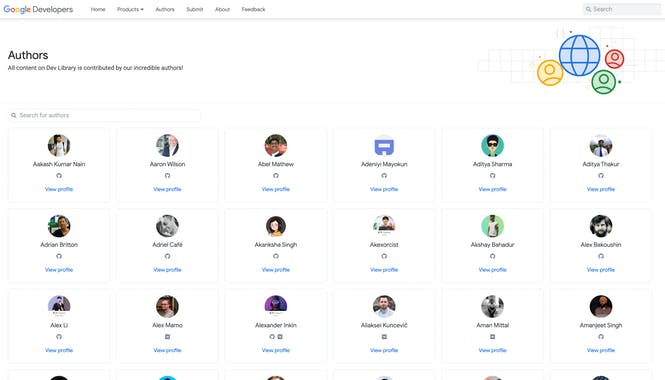Focus the top-right Search box
This screenshot has height=380, width=665.
pyautogui.click(x=622, y=9)
